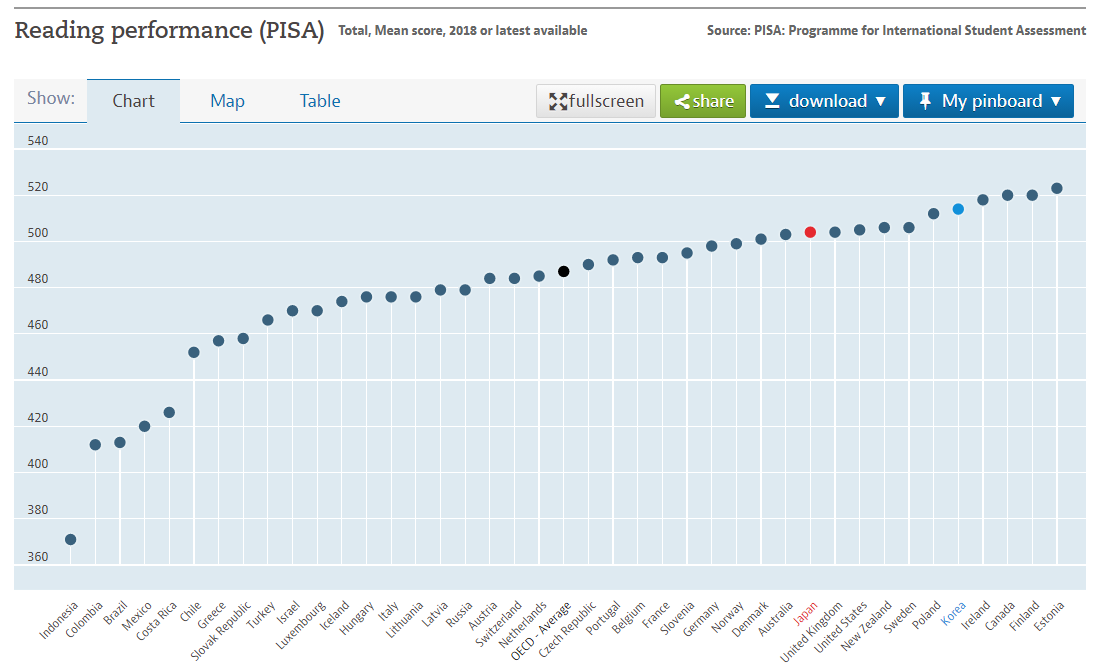
Task: Click the red Japan data point
Action: (x=810, y=232)
